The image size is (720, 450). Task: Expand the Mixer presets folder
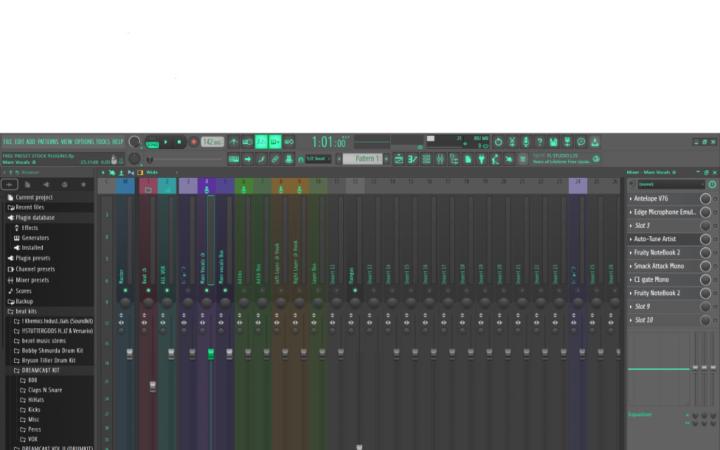(x=34, y=279)
